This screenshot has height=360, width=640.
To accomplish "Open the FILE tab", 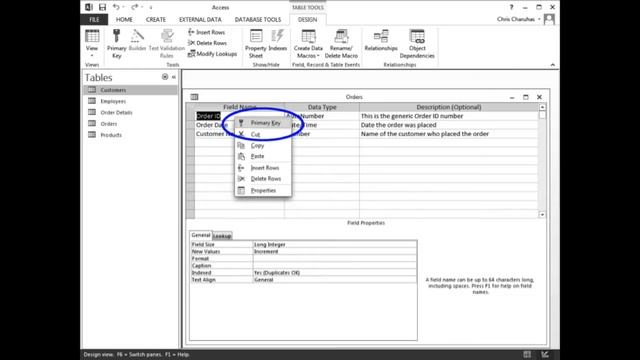I will tap(94, 20).
